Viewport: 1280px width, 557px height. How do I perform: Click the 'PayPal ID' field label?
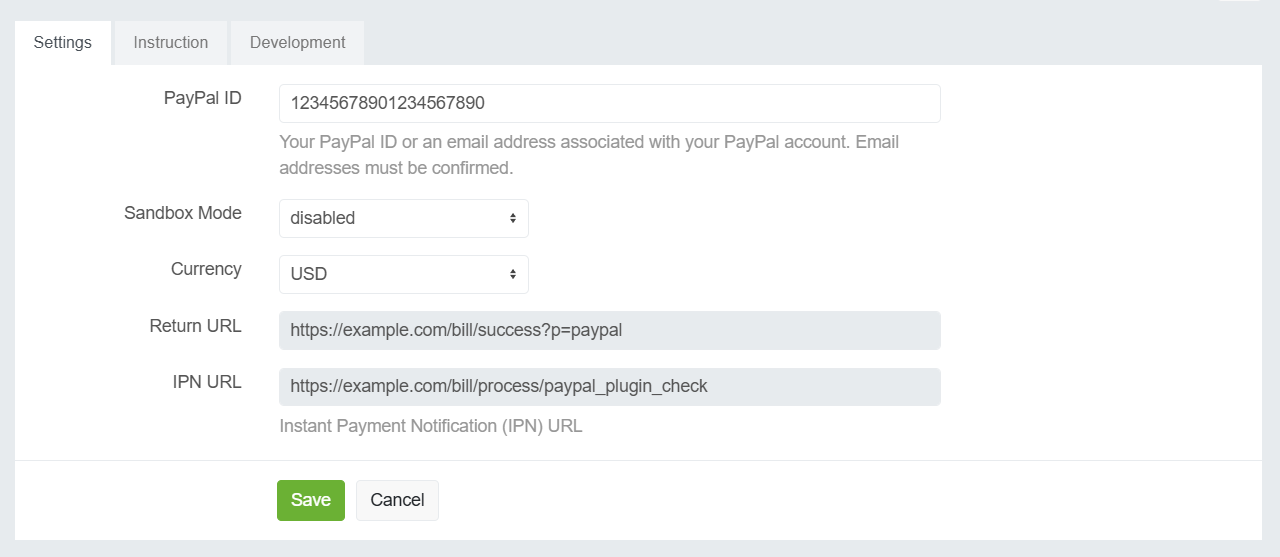(202, 98)
